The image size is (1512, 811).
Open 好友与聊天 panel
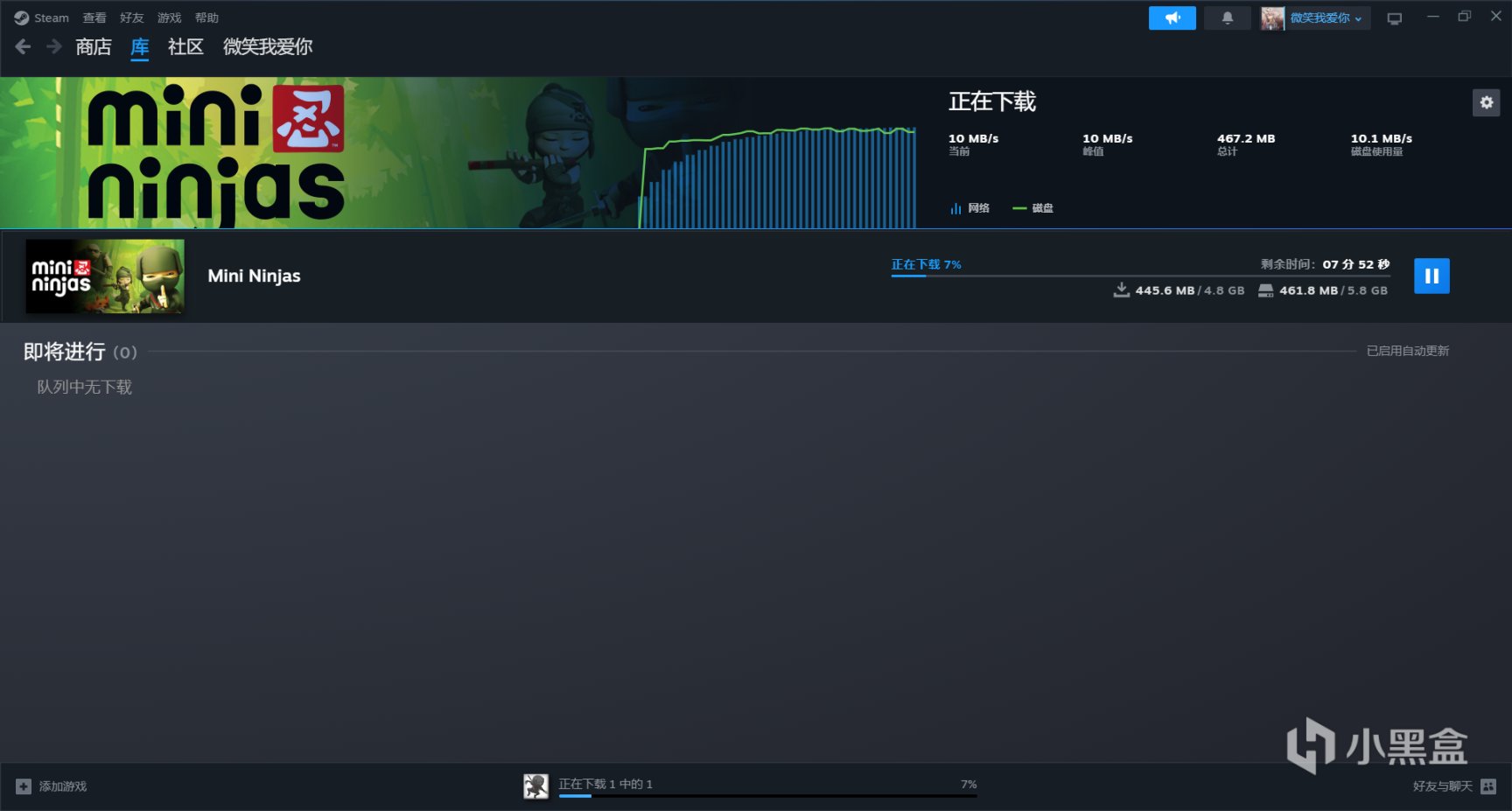tap(1442, 787)
